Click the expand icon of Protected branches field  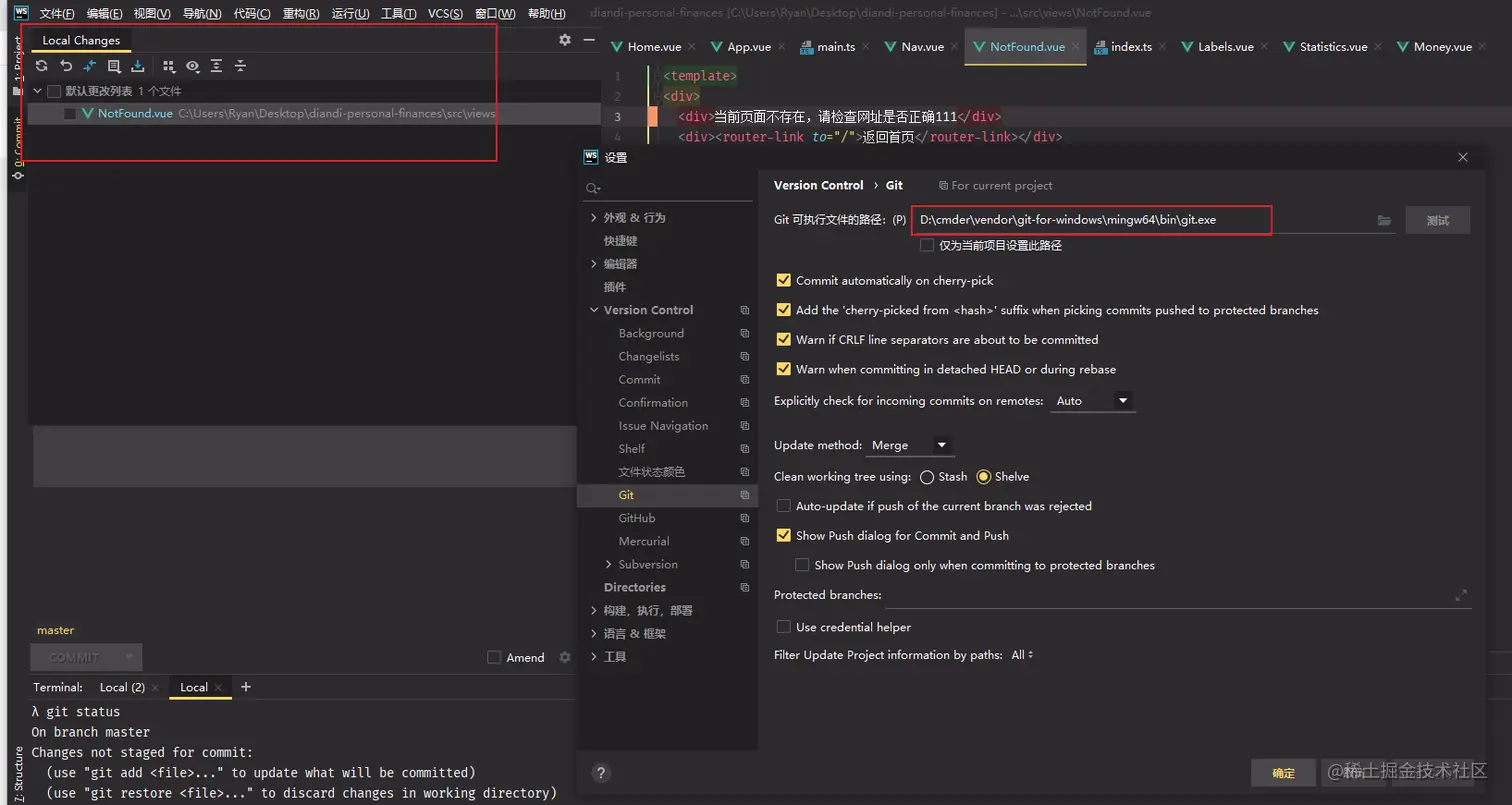click(x=1461, y=596)
